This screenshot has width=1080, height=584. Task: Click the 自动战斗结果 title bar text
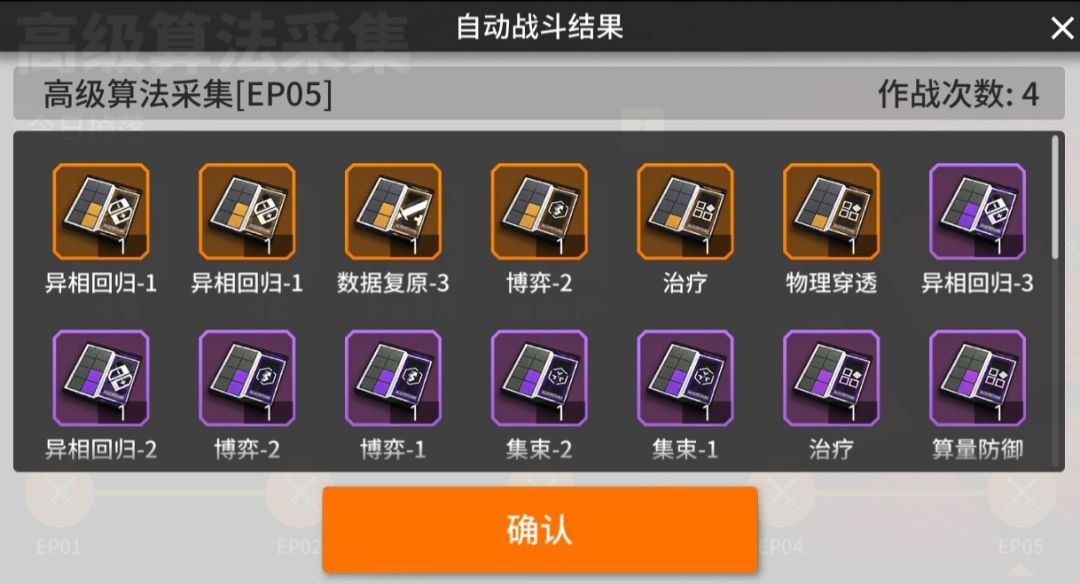click(539, 28)
